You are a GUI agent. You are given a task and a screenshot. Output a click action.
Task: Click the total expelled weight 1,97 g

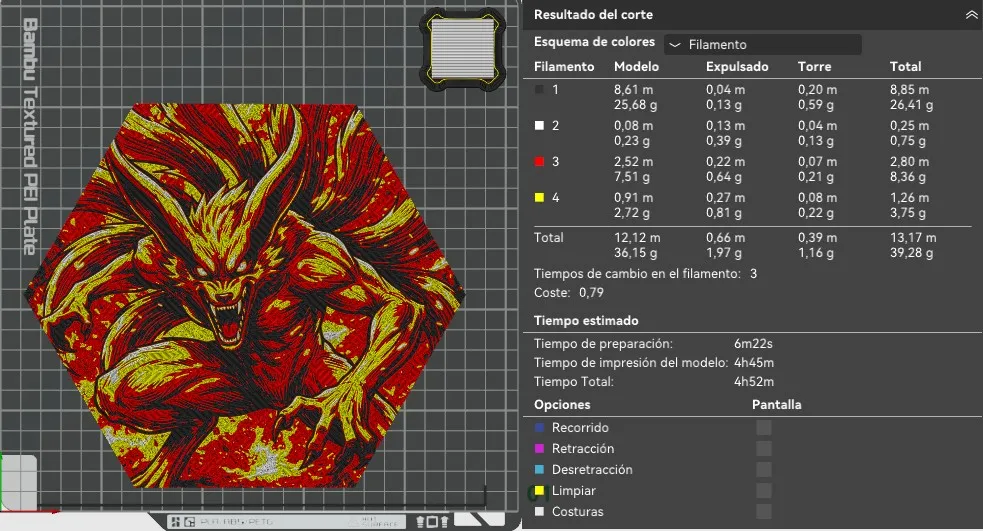(724, 253)
